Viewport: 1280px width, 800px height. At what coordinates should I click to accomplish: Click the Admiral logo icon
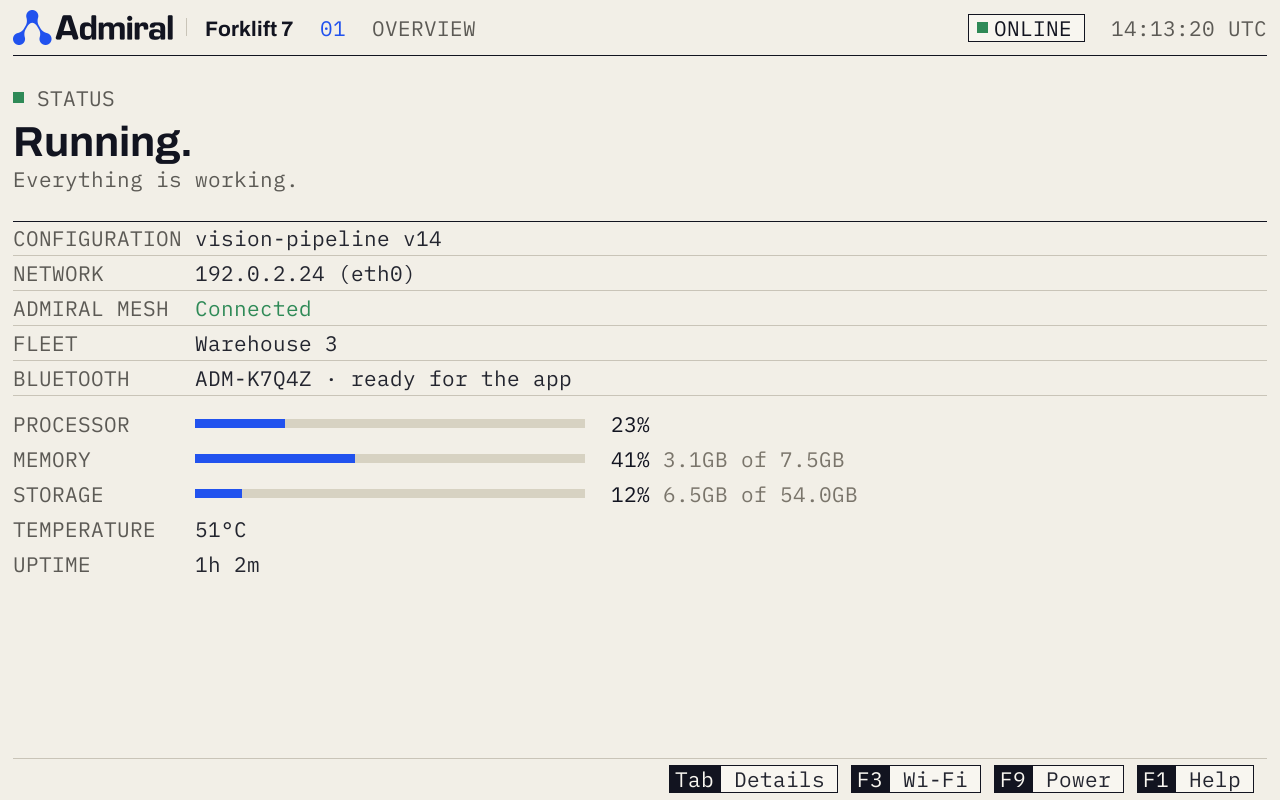32,28
